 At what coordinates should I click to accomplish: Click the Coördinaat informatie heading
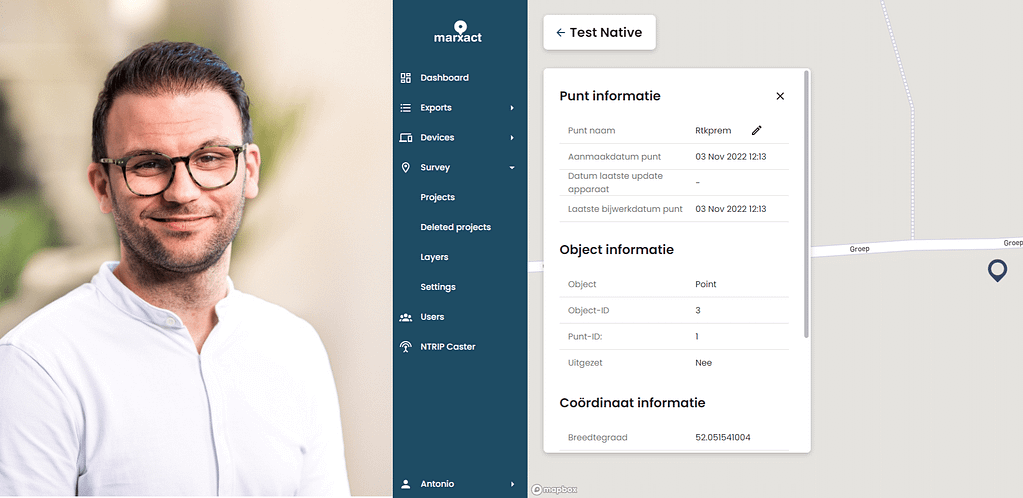coord(632,403)
